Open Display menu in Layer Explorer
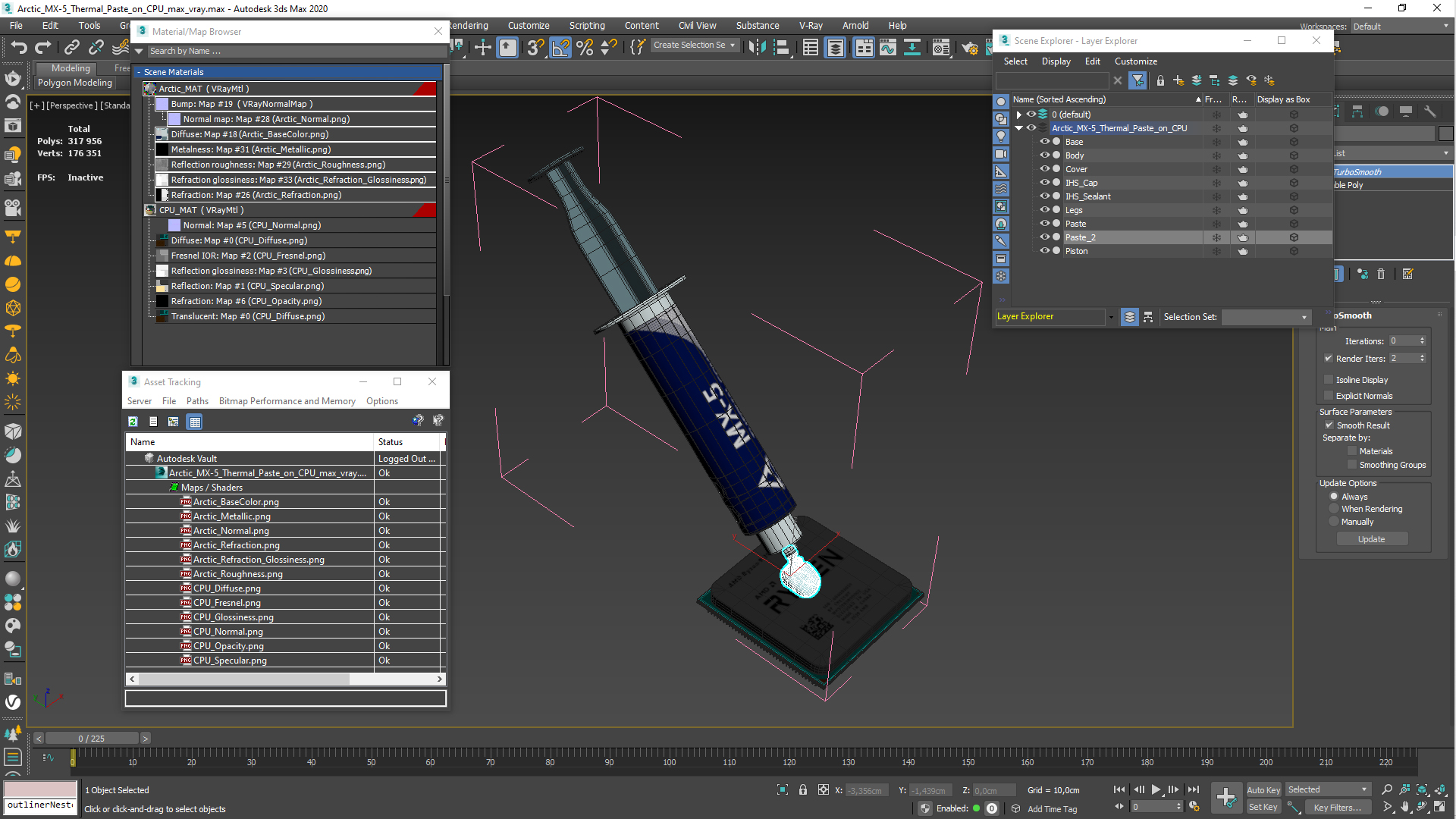Viewport: 1456px width, 819px height. (1056, 61)
